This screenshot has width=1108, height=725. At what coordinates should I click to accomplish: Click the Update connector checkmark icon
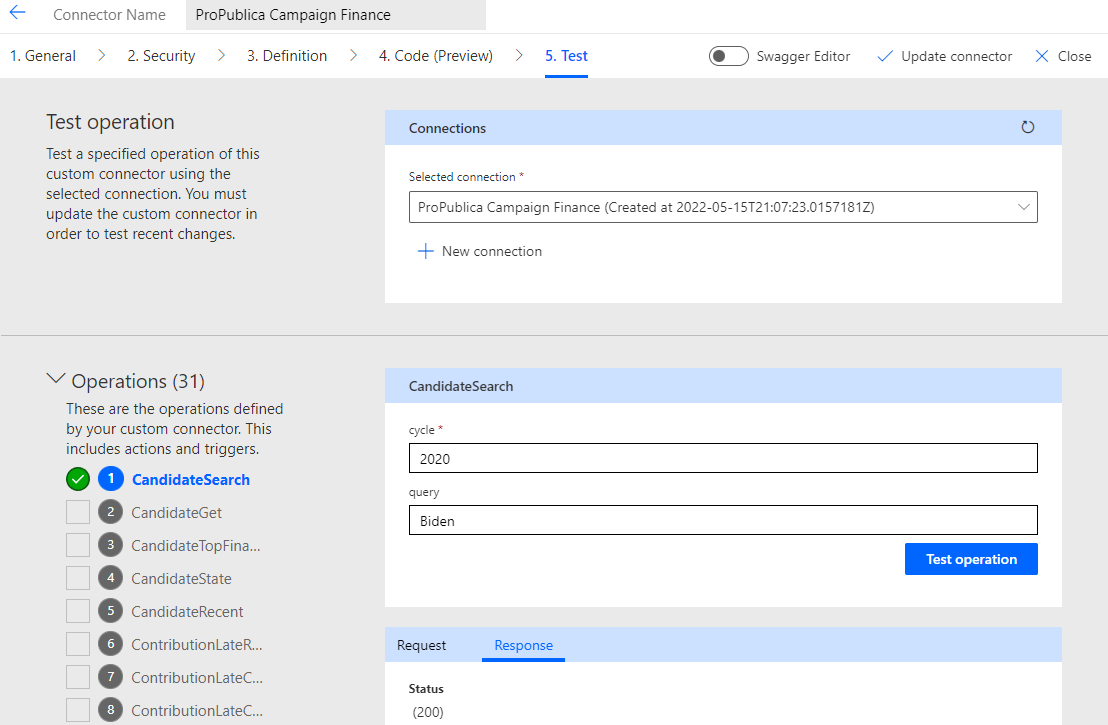point(885,57)
